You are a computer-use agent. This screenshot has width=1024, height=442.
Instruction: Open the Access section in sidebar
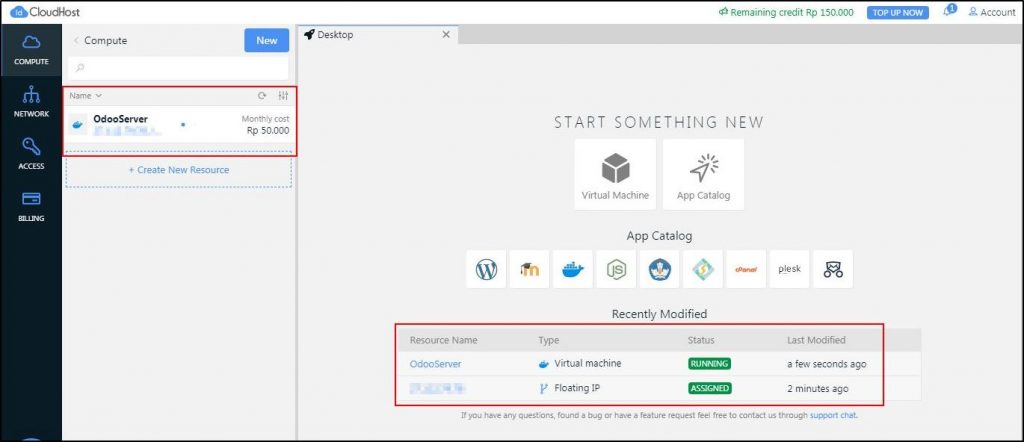pos(31,154)
